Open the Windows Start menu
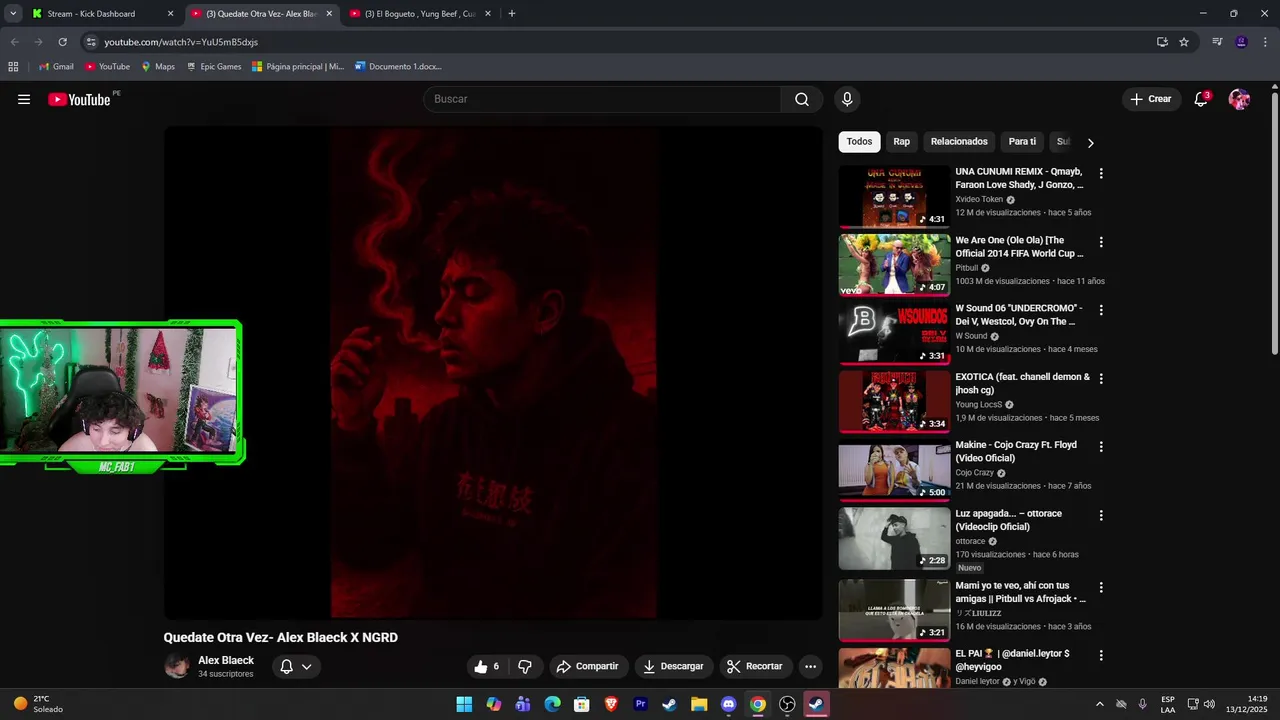This screenshot has width=1280, height=720. [464, 704]
